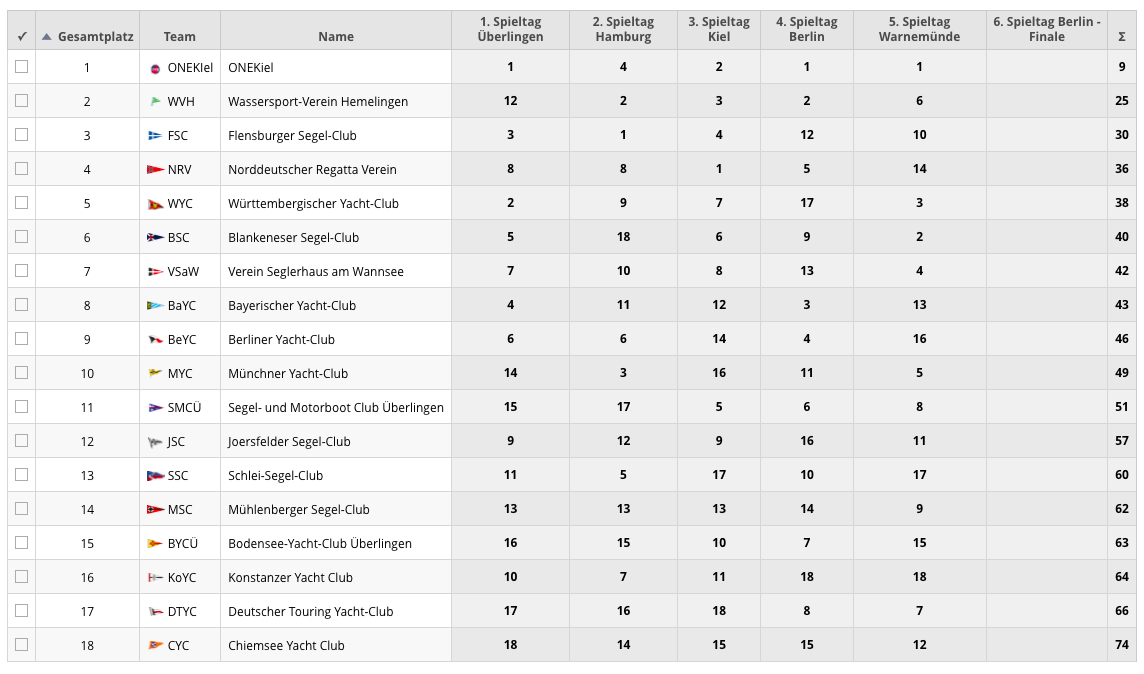Tick the checkbox for Berliner Yacht-Club

22,339
